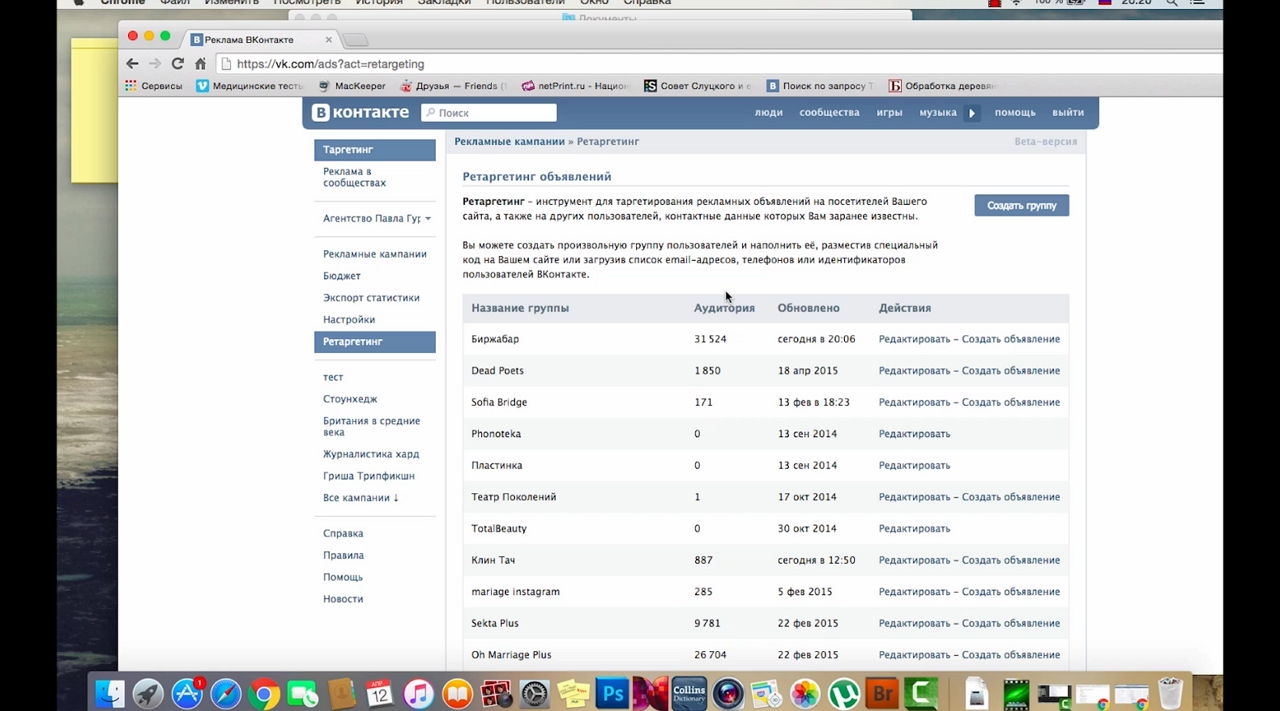Screen dimensions: 1280x711
Task: Expand the Агентство Павла Гур account dropdown
Action: click(x=377, y=218)
